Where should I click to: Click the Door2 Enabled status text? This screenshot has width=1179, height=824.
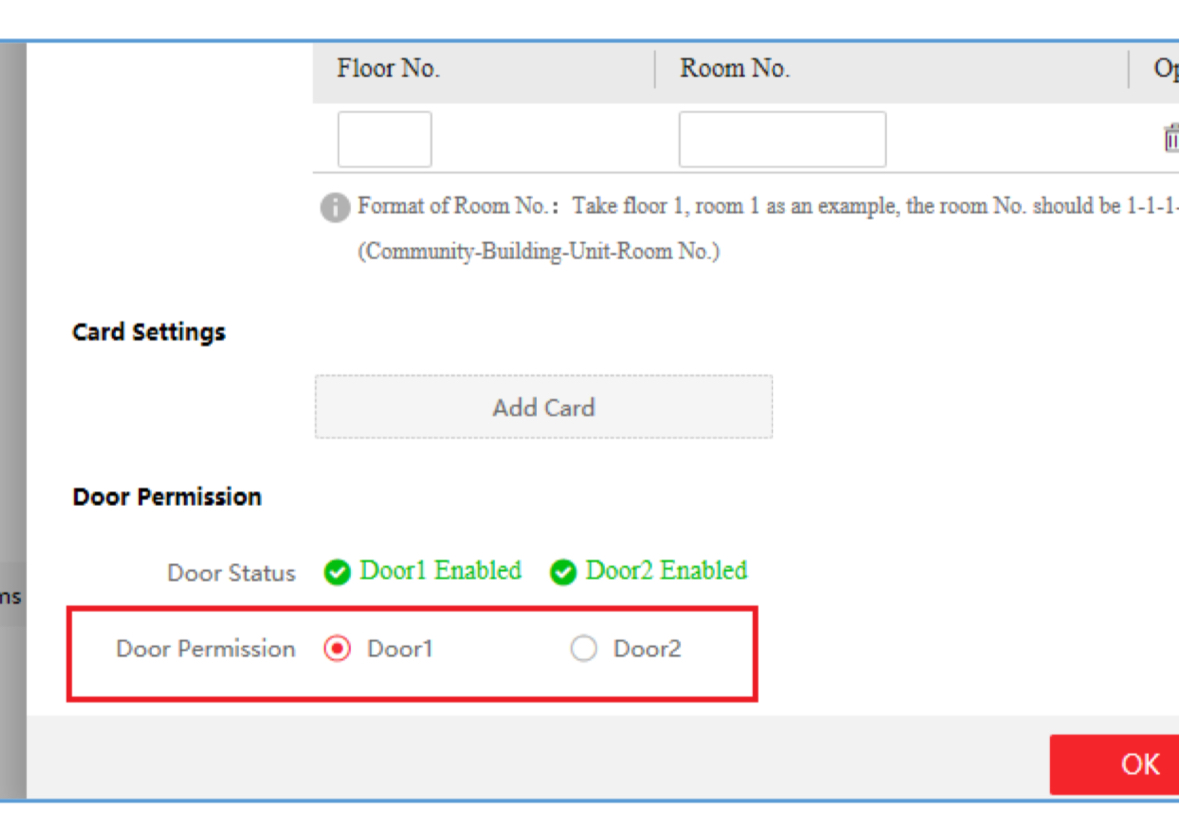tap(667, 571)
